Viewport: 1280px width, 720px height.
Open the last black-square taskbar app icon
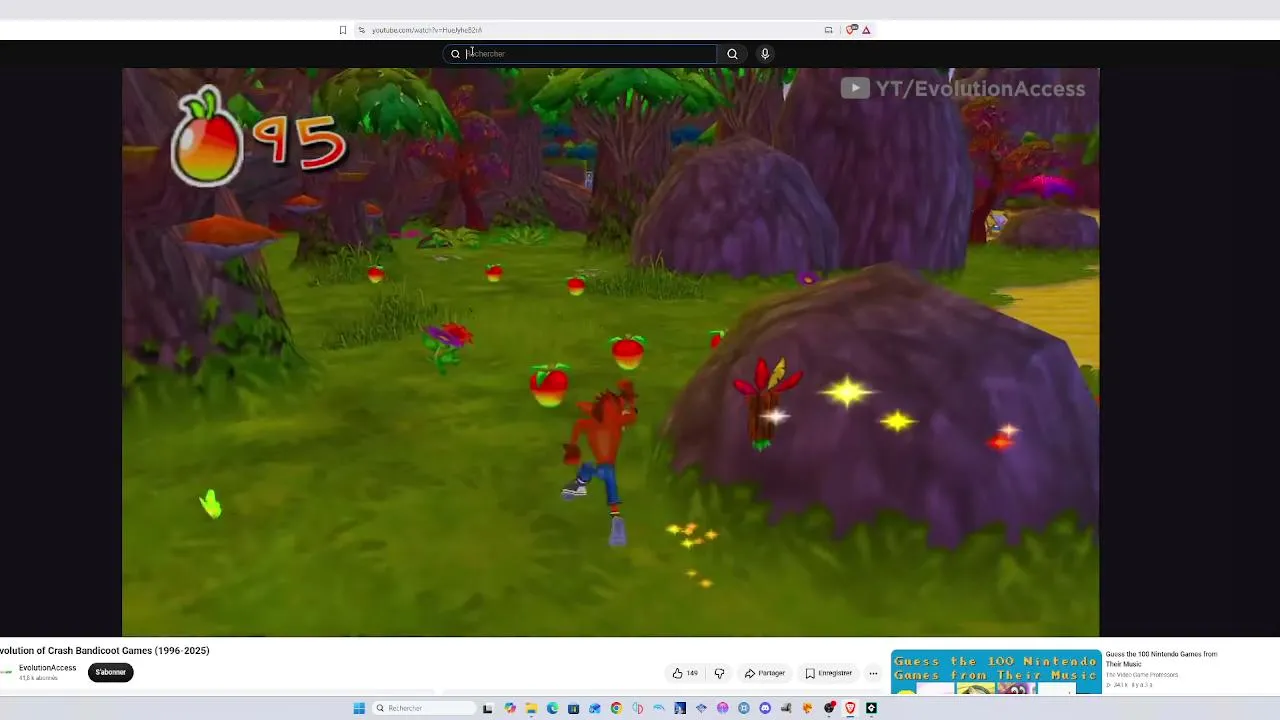point(871,708)
